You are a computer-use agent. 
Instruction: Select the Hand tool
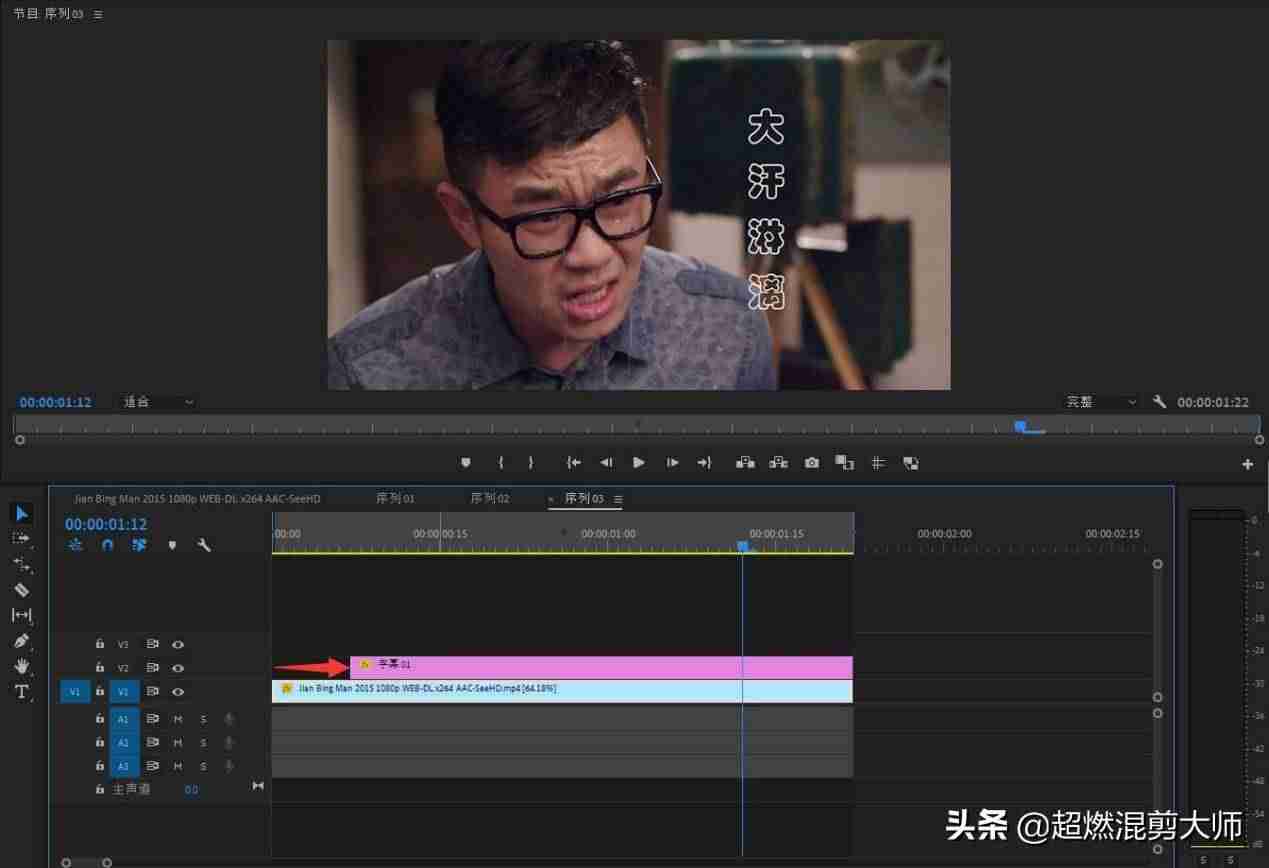21,666
